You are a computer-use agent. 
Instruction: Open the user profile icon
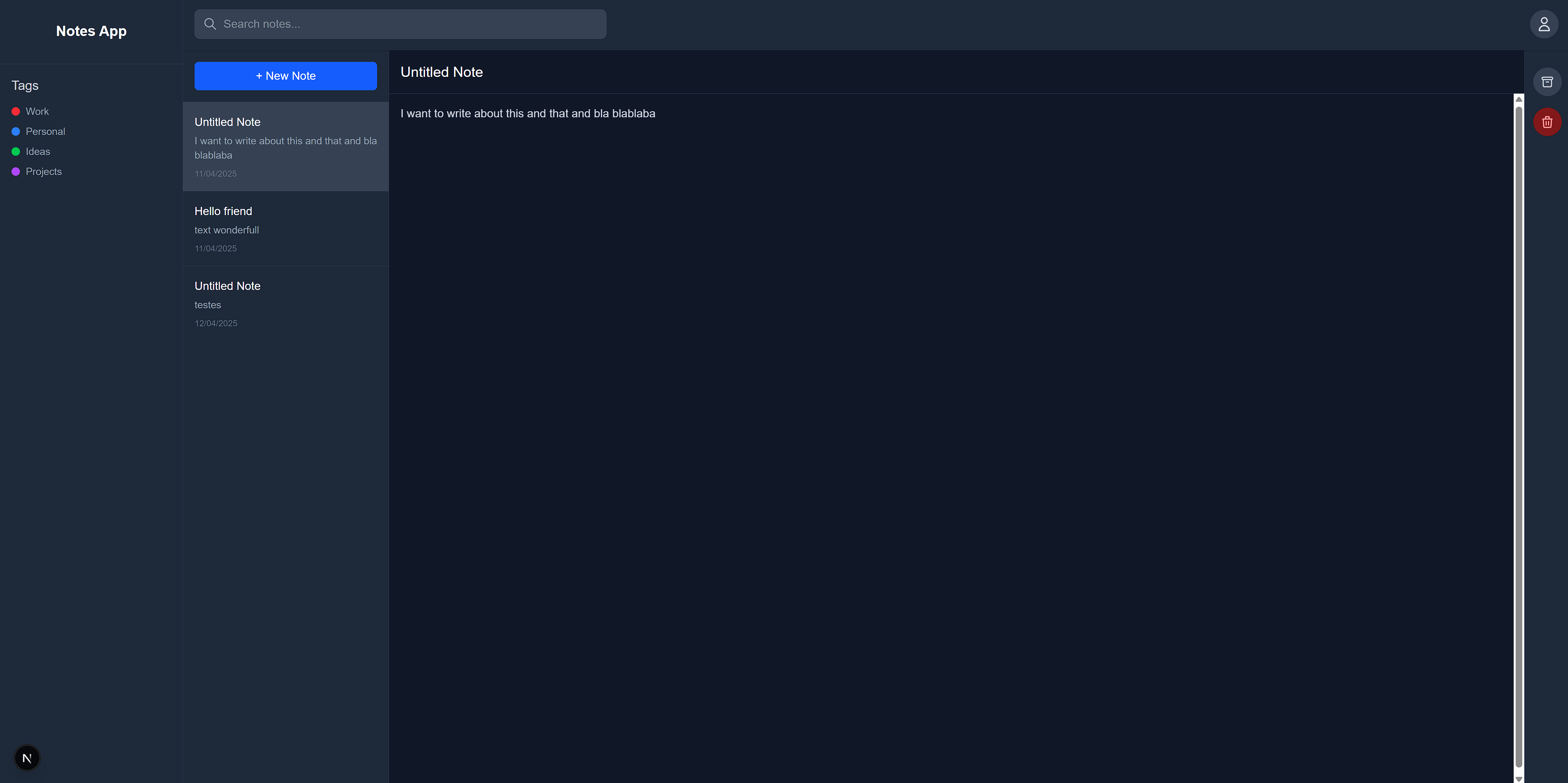[1543, 25]
